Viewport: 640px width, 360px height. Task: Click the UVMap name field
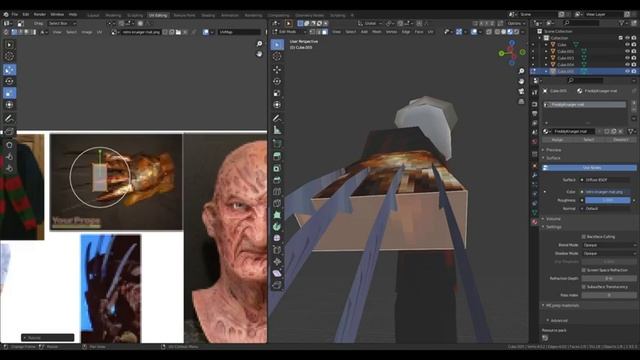[239, 32]
